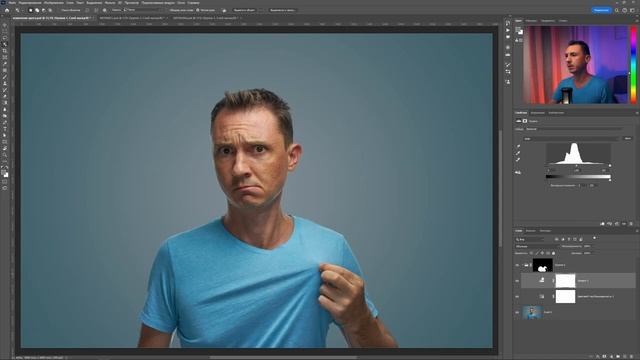
Task: Click Home icon in options bar
Action: [x=7, y=10]
